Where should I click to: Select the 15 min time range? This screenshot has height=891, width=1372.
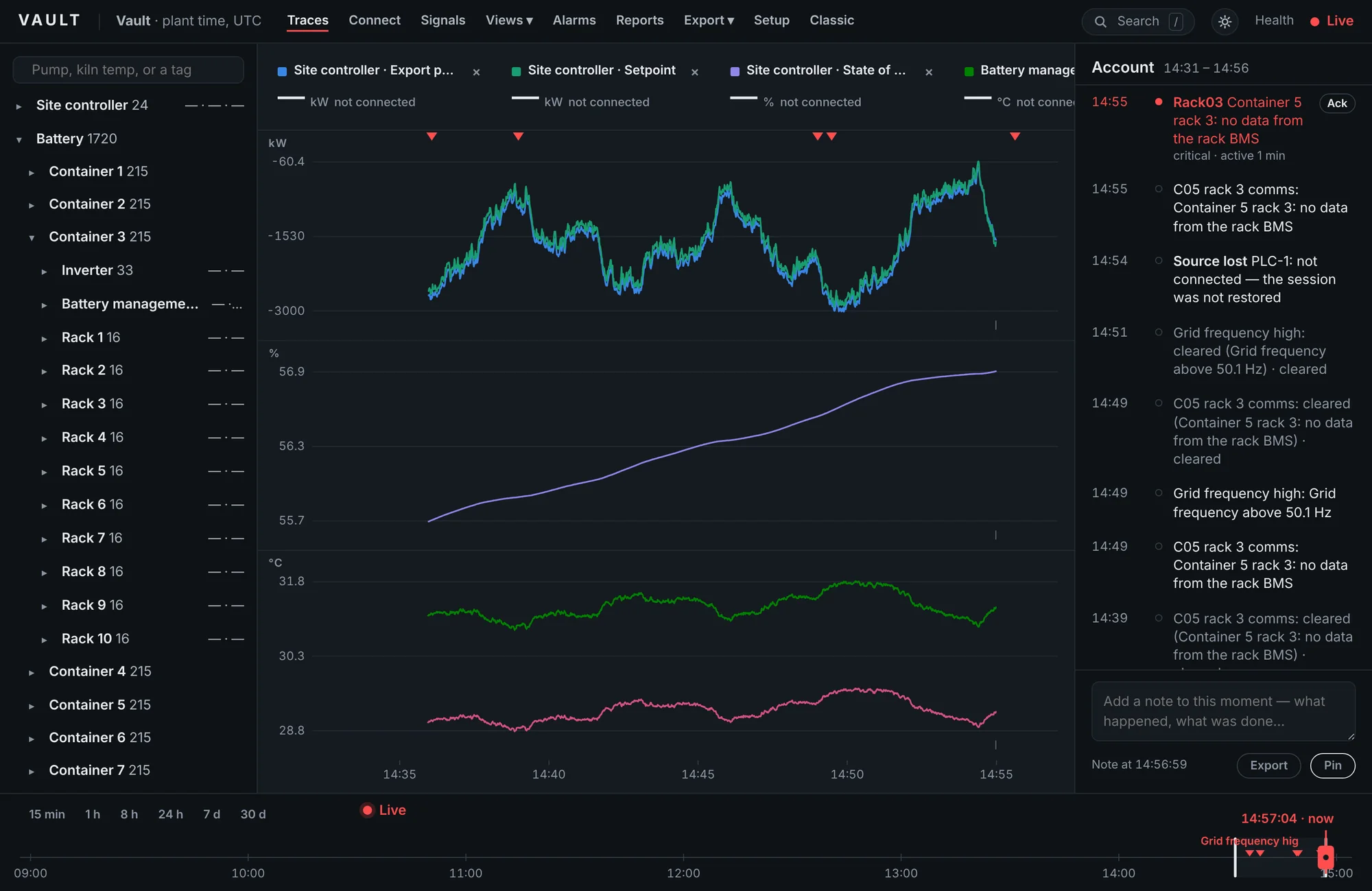pyautogui.click(x=47, y=814)
